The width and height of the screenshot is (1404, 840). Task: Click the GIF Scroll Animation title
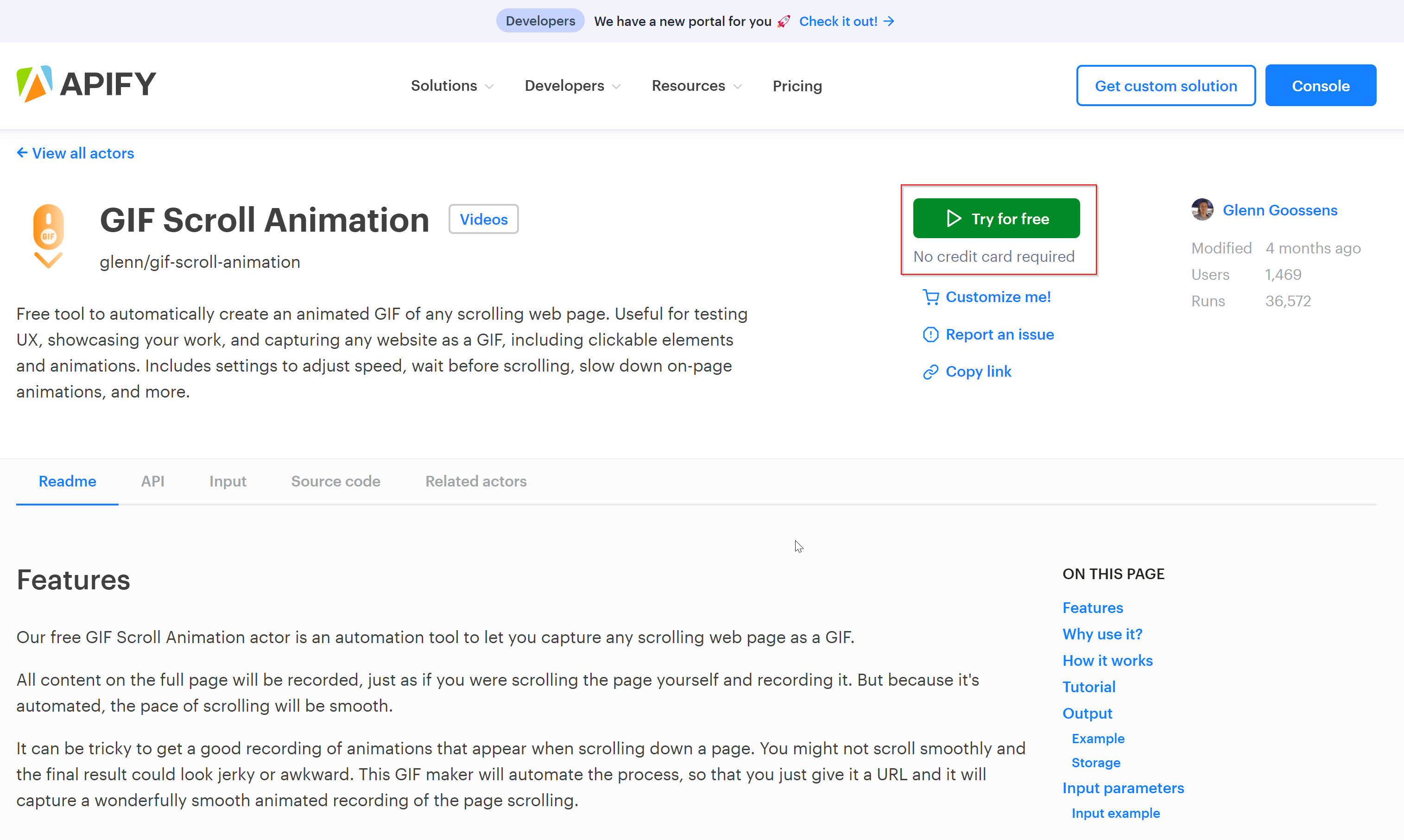click(x=265, y=220)
